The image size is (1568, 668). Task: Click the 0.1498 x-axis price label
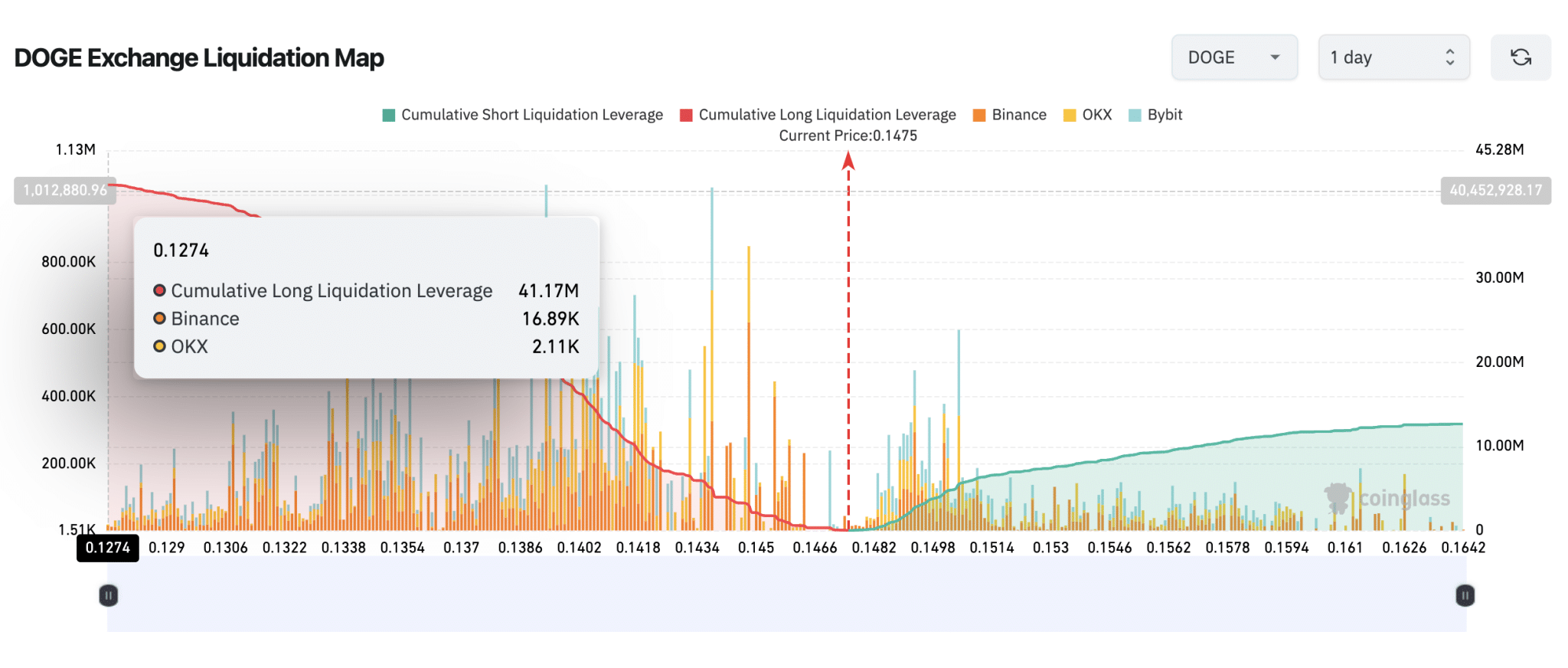(x=933, y=548)
